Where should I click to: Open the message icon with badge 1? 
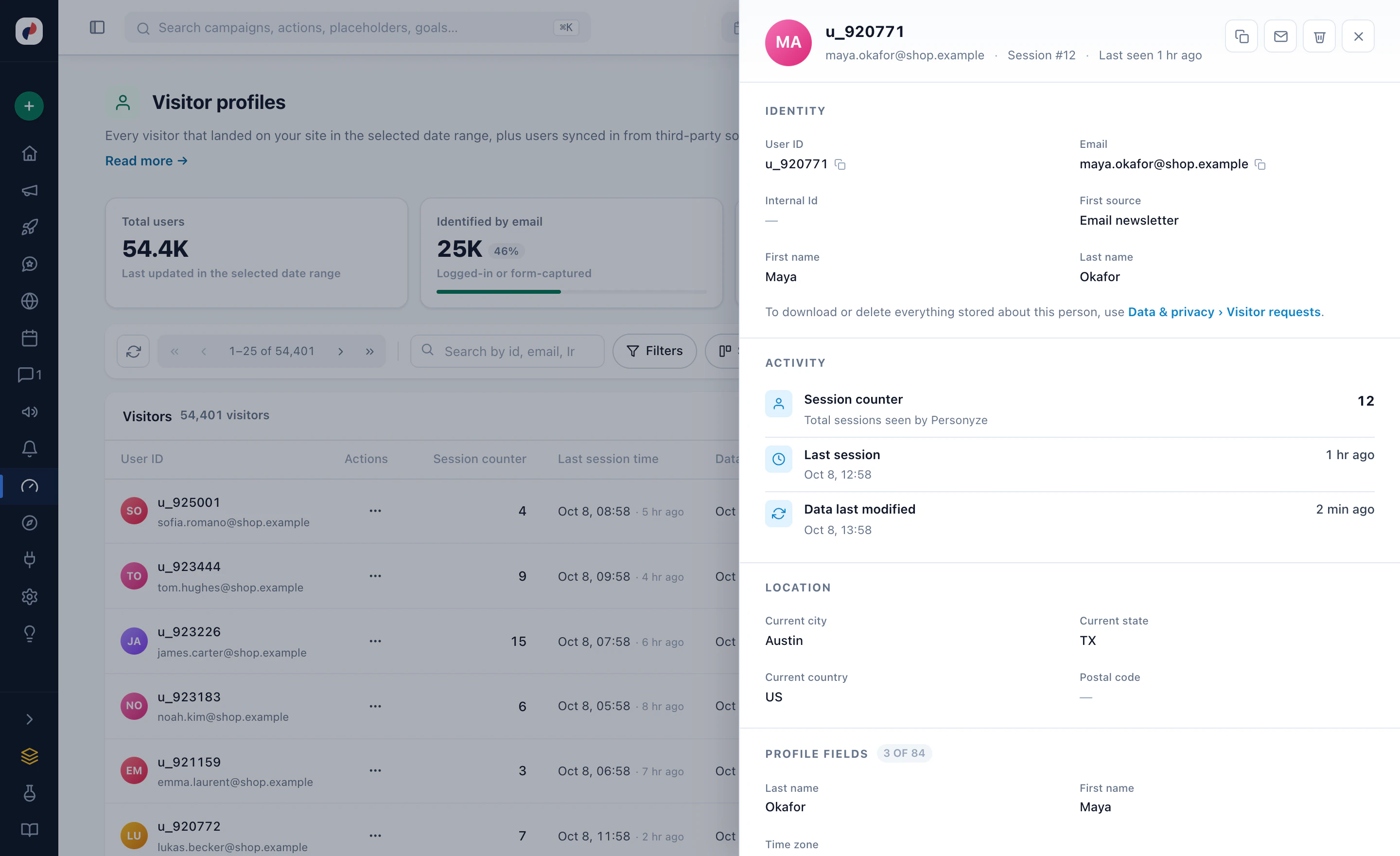(29, 374)
